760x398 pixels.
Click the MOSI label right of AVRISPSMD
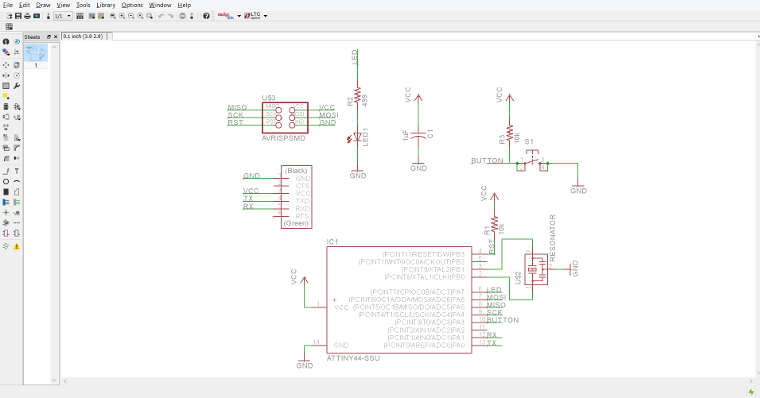[329, 115]
